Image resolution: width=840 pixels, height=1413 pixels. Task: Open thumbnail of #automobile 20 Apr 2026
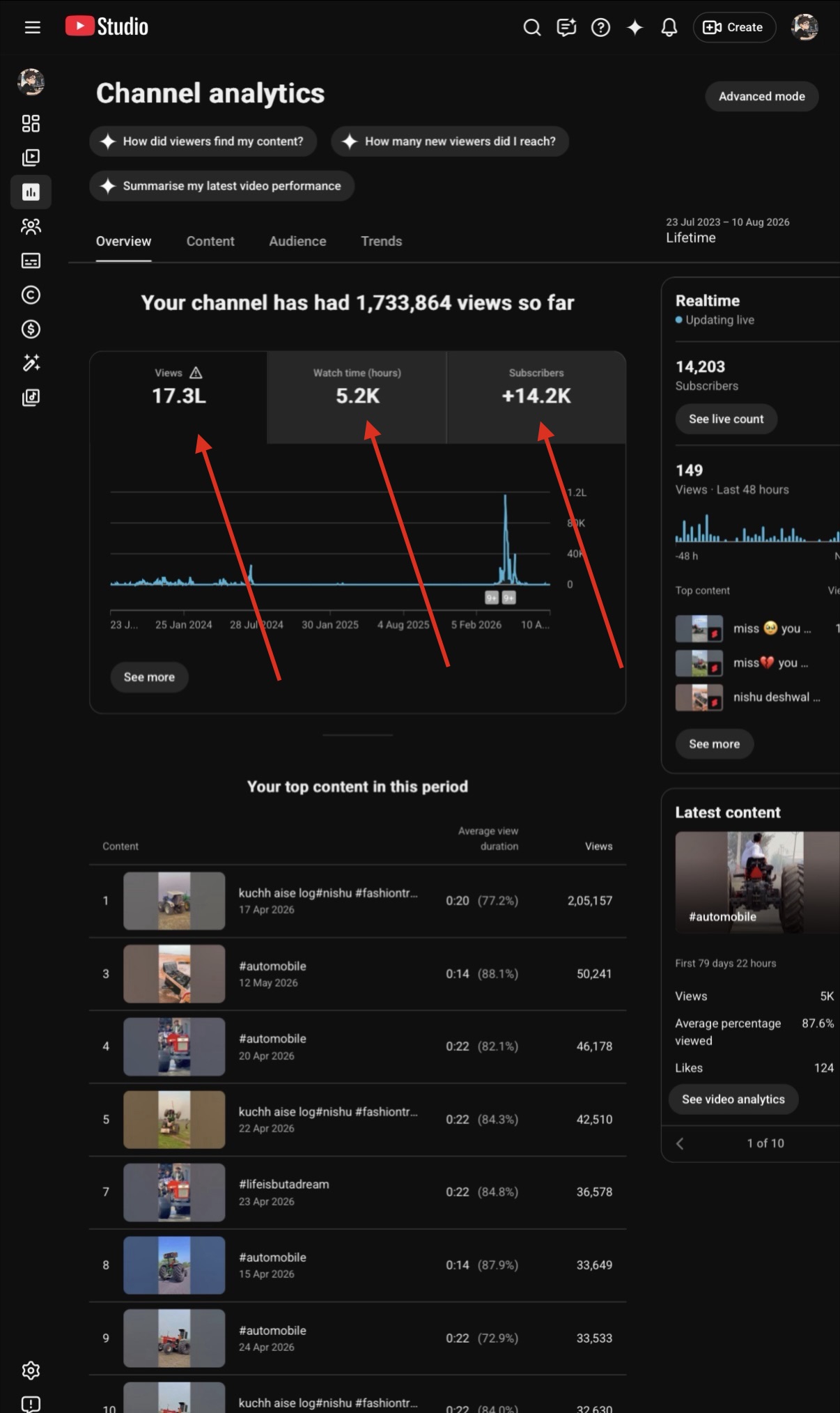(x=174, y=1047)
